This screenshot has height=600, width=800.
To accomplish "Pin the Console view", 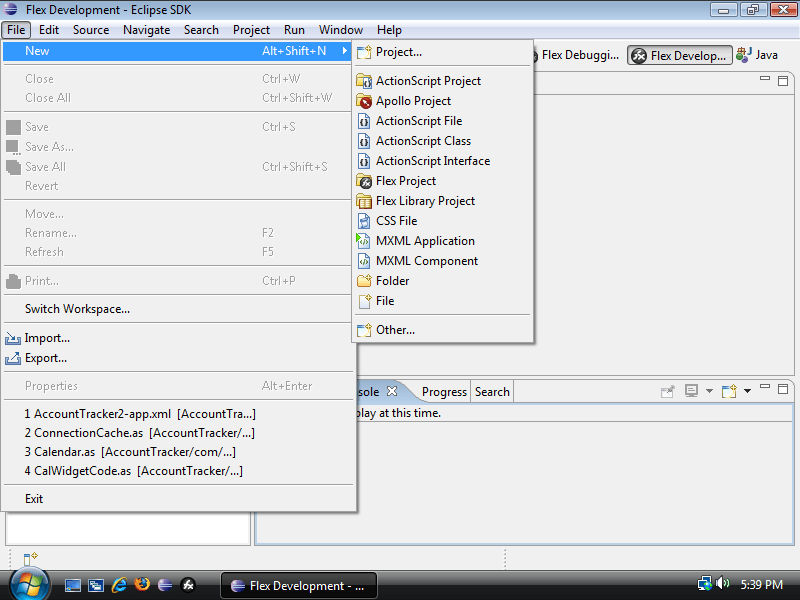I will (x=668, y=391).
